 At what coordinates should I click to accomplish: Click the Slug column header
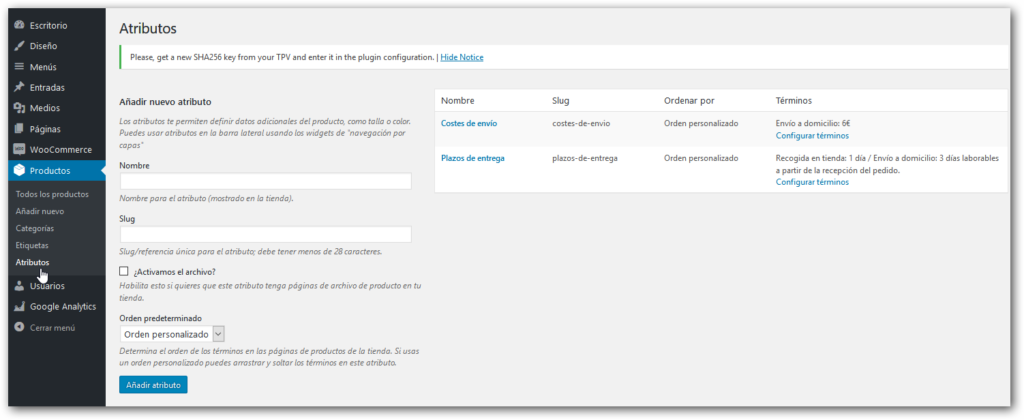(561, 101)
